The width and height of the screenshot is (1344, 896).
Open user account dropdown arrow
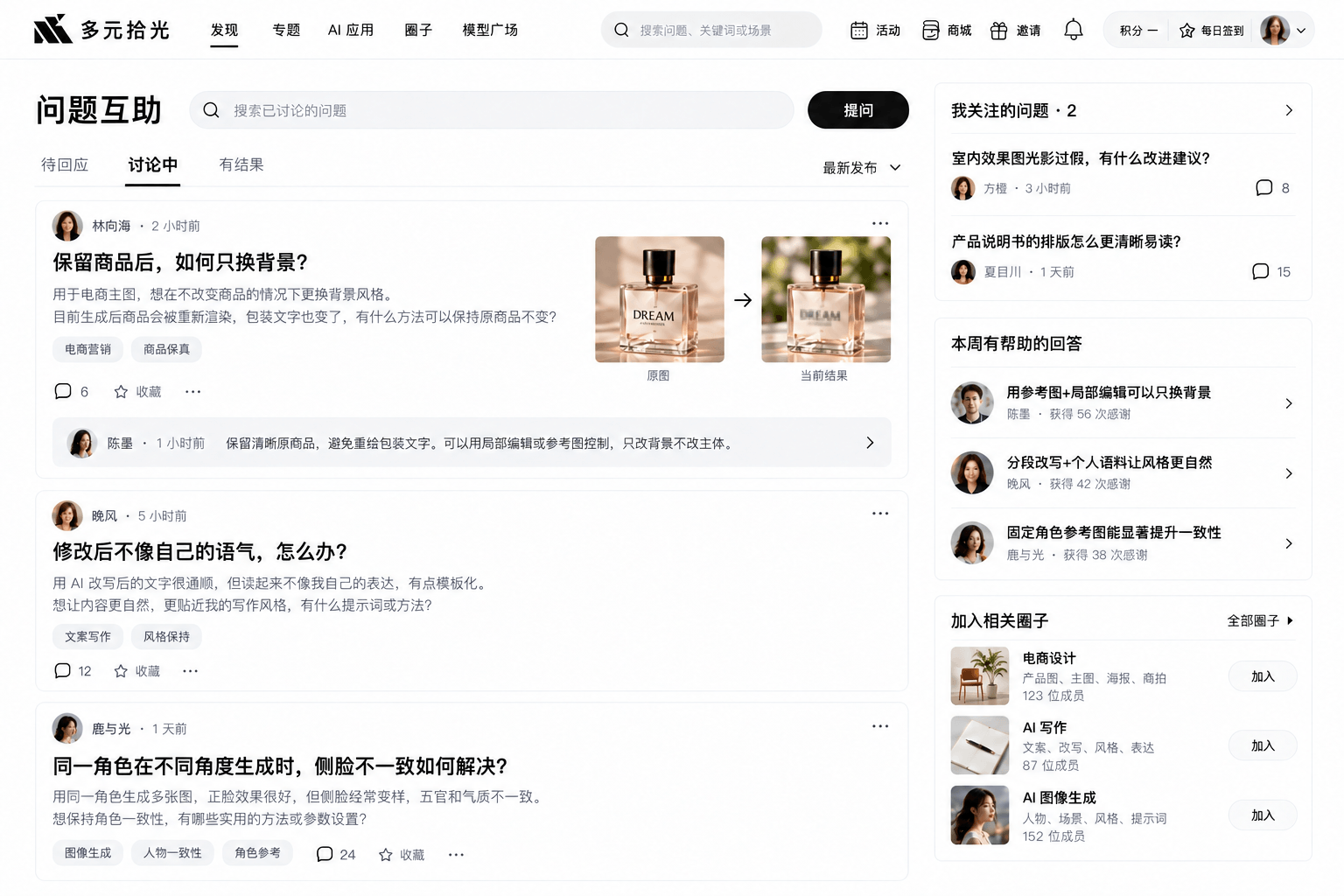(1301, 31)
